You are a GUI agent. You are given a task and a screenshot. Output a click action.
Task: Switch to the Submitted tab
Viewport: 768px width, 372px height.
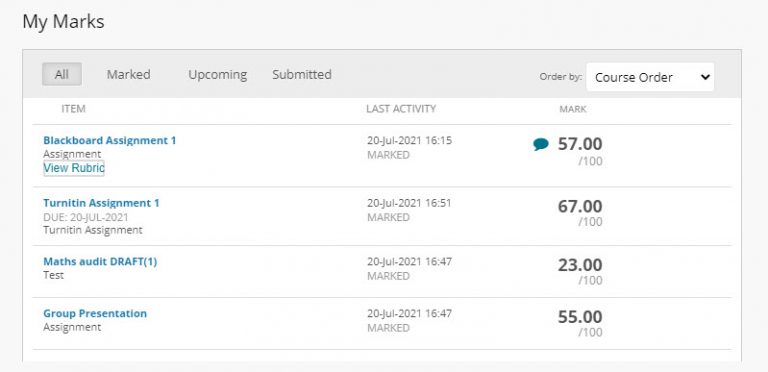pos(302,74)
